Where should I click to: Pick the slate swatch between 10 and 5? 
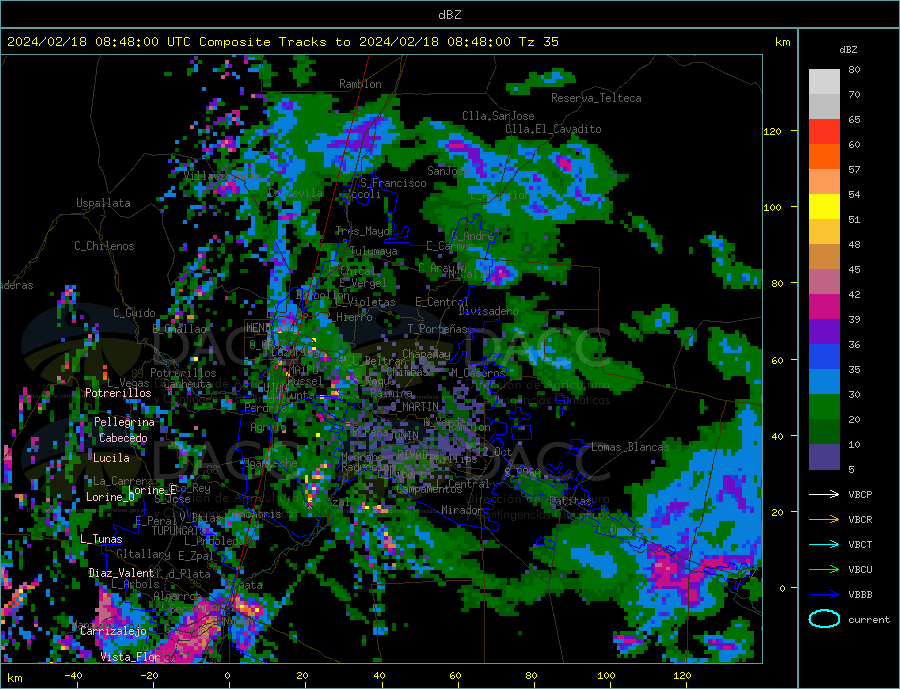[x=824, y=457]
